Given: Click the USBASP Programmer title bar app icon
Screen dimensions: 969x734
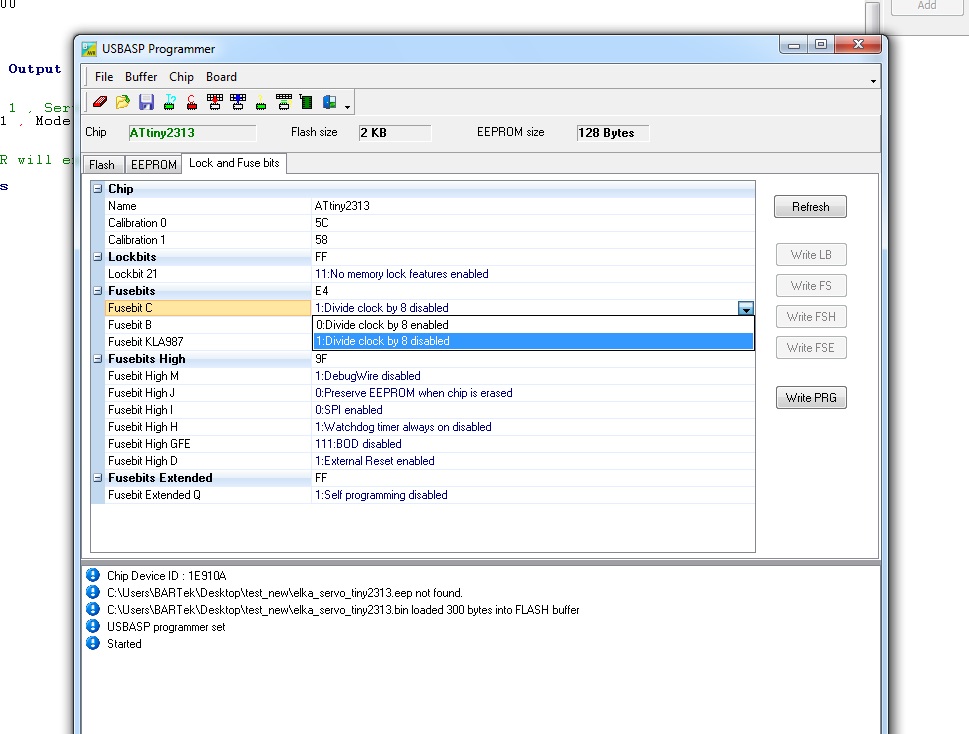Looking at the screenshot, I should coord(90,49).
